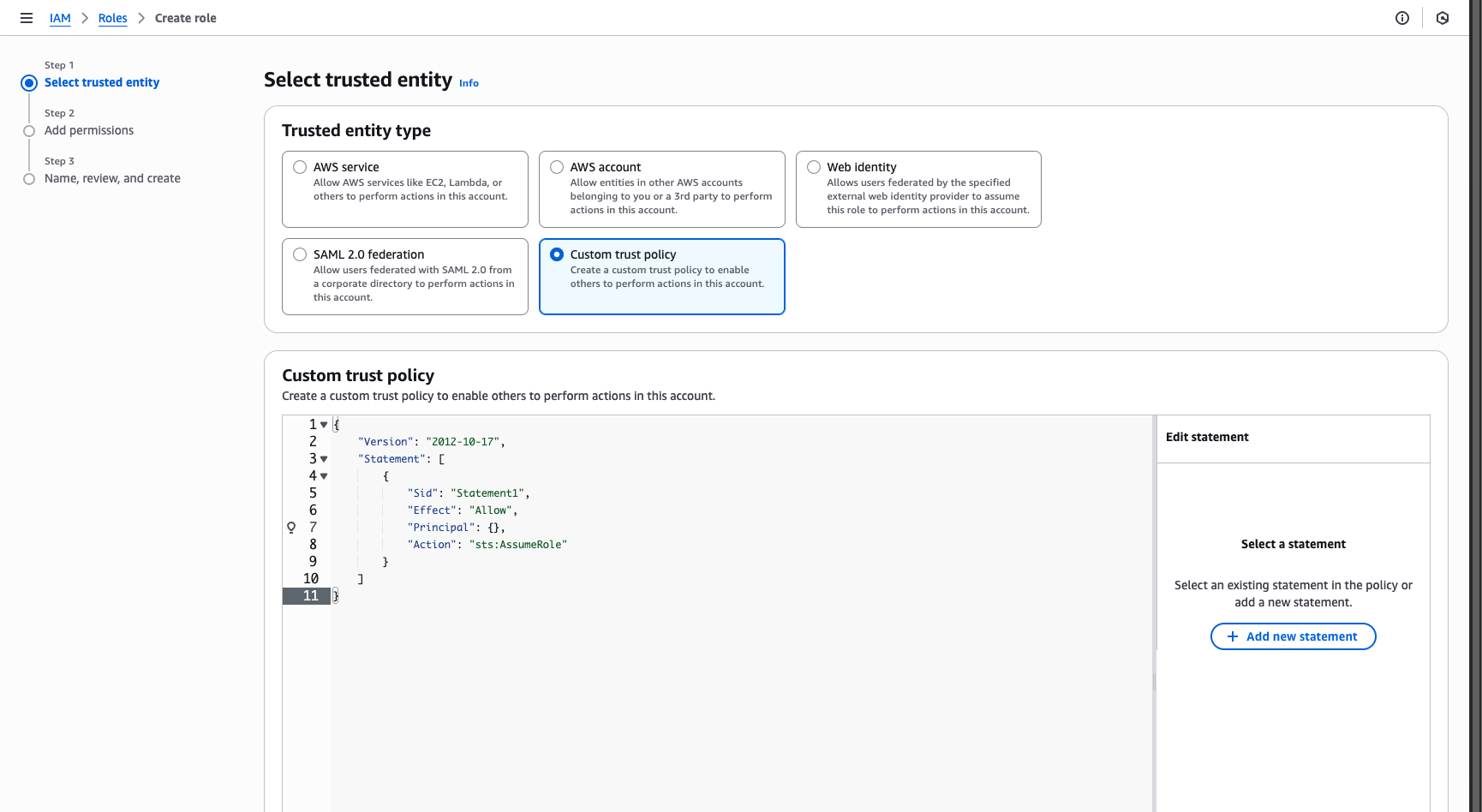Open AWS CloudShell from the top bar

[x=1443, y=17]
